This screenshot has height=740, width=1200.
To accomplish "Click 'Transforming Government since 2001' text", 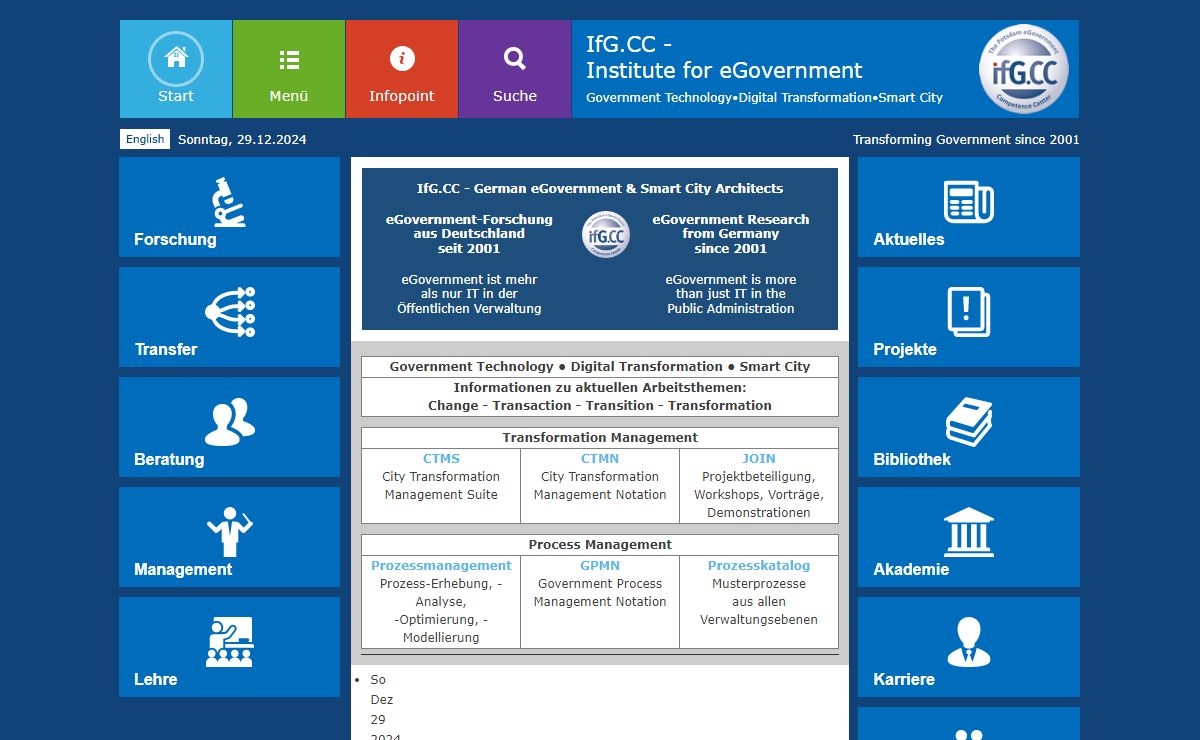I will click(x=966, y=140).
